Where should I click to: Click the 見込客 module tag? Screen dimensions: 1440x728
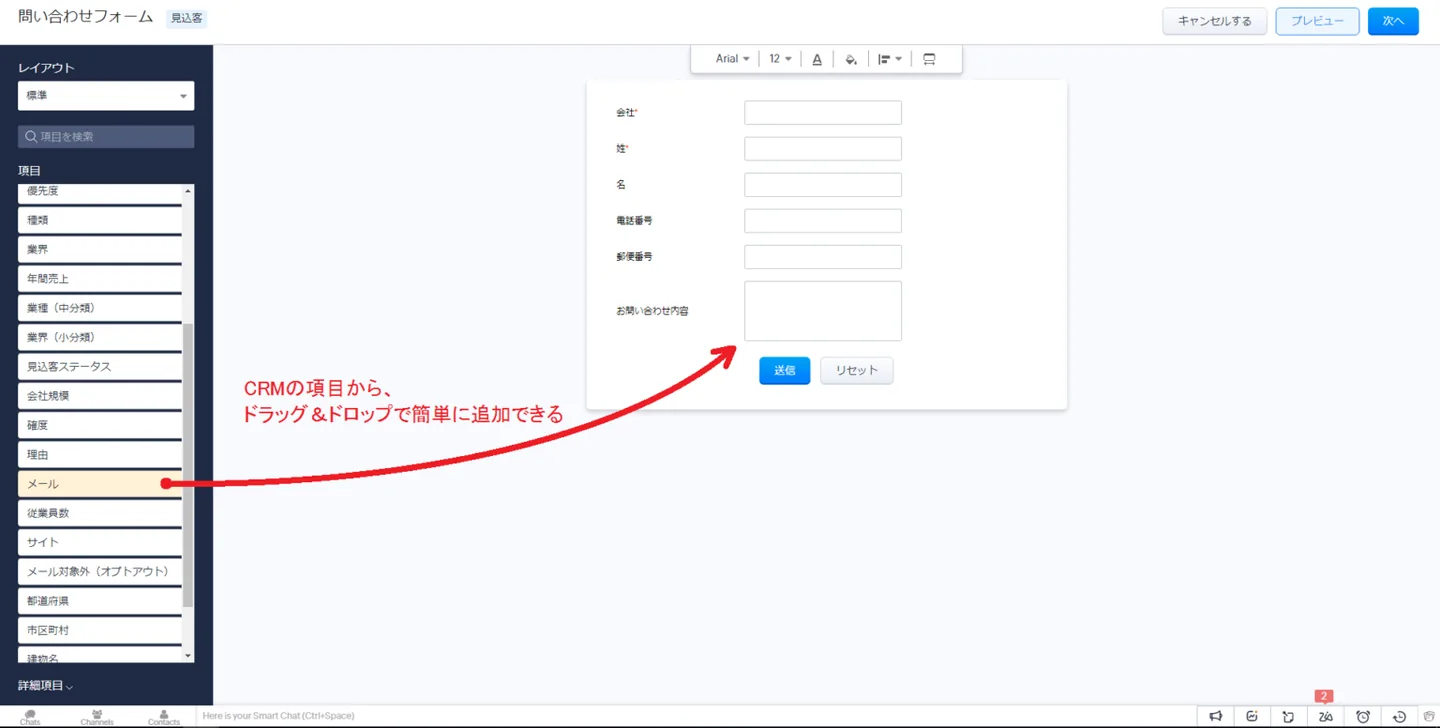186,18
